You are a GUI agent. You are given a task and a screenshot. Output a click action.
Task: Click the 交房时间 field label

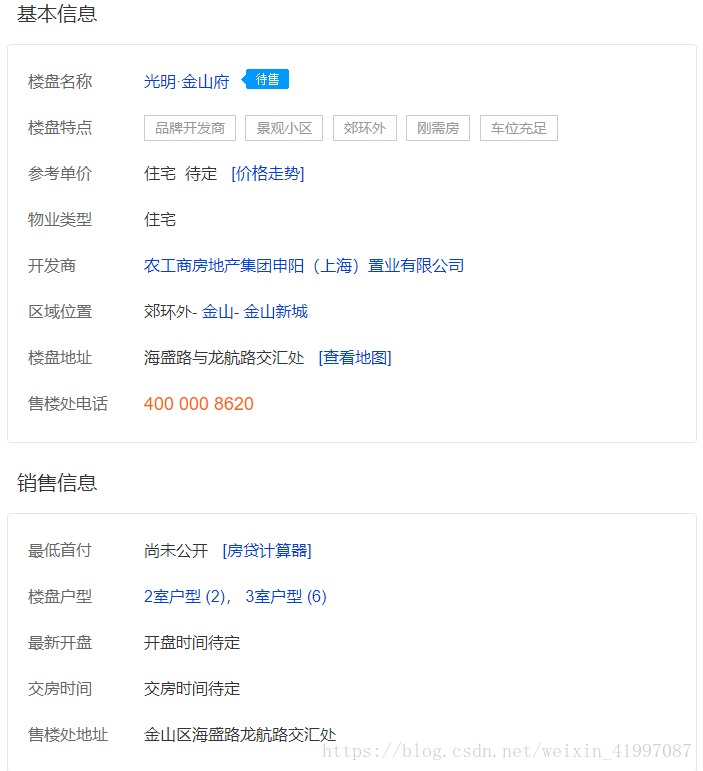tap(60, 688)
